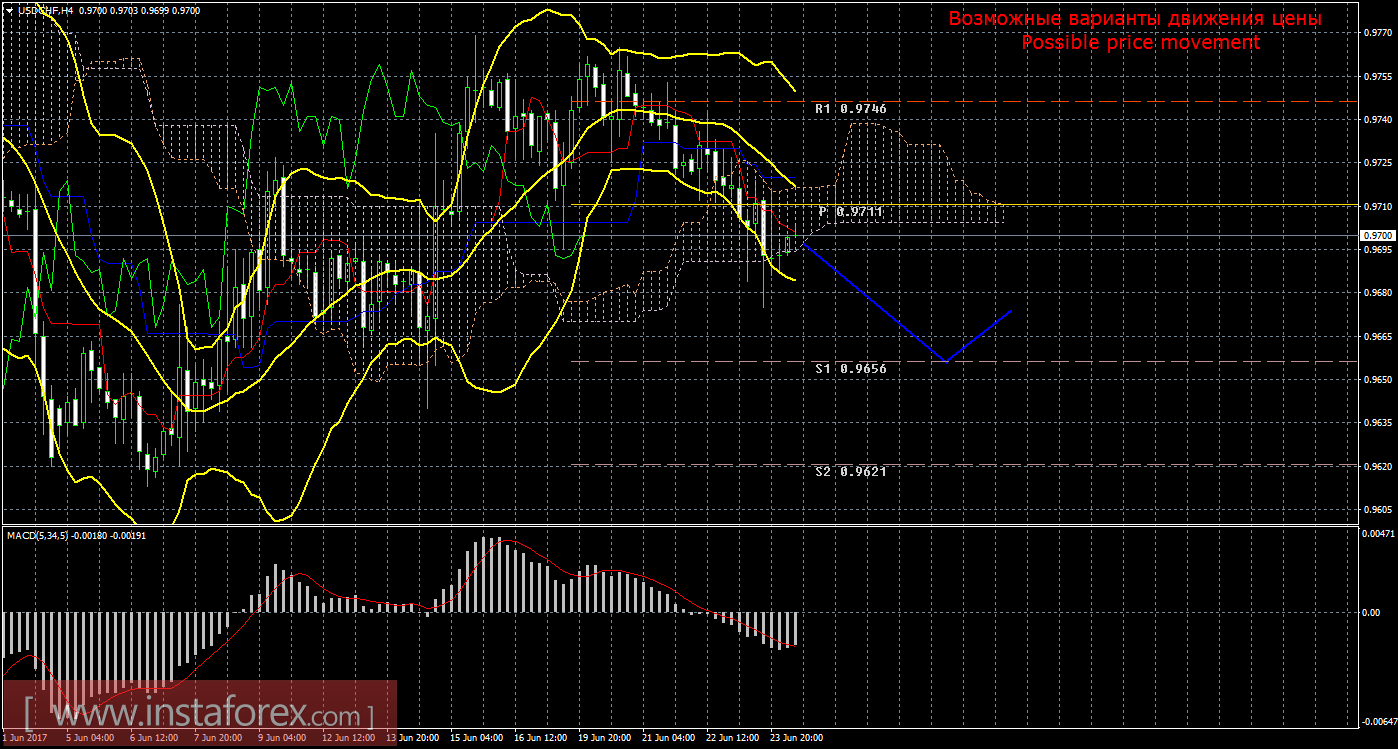Screen dimensions: 1398x749
Task: Click the 22 Jun 12:00 time label
Action: [x=732, y=738]
